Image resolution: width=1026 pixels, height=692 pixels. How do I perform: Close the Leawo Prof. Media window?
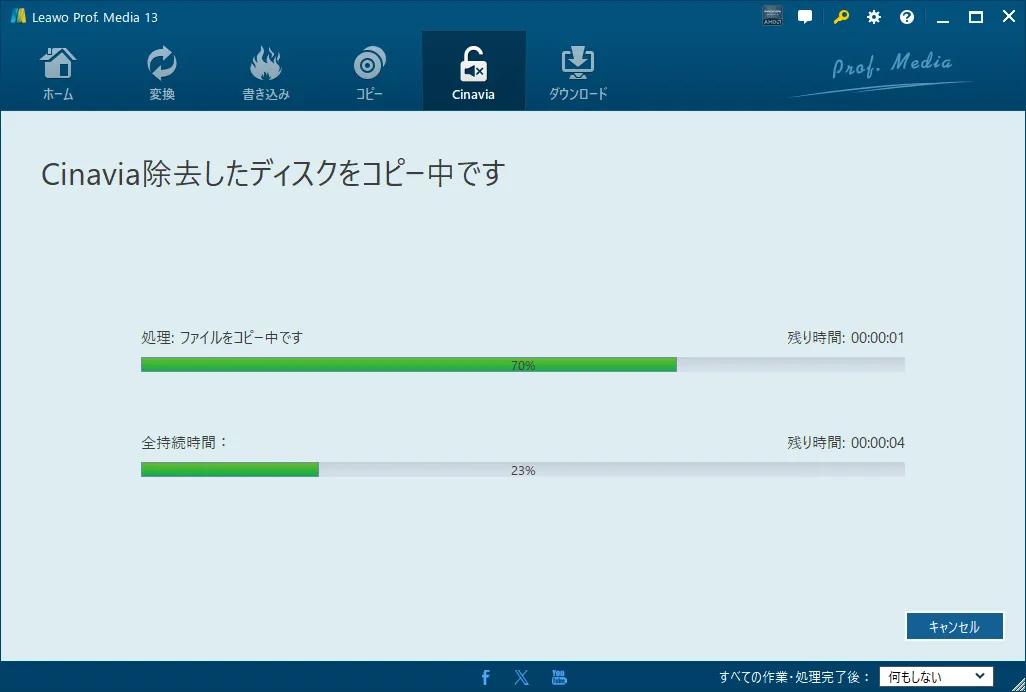coord(1009,17)
